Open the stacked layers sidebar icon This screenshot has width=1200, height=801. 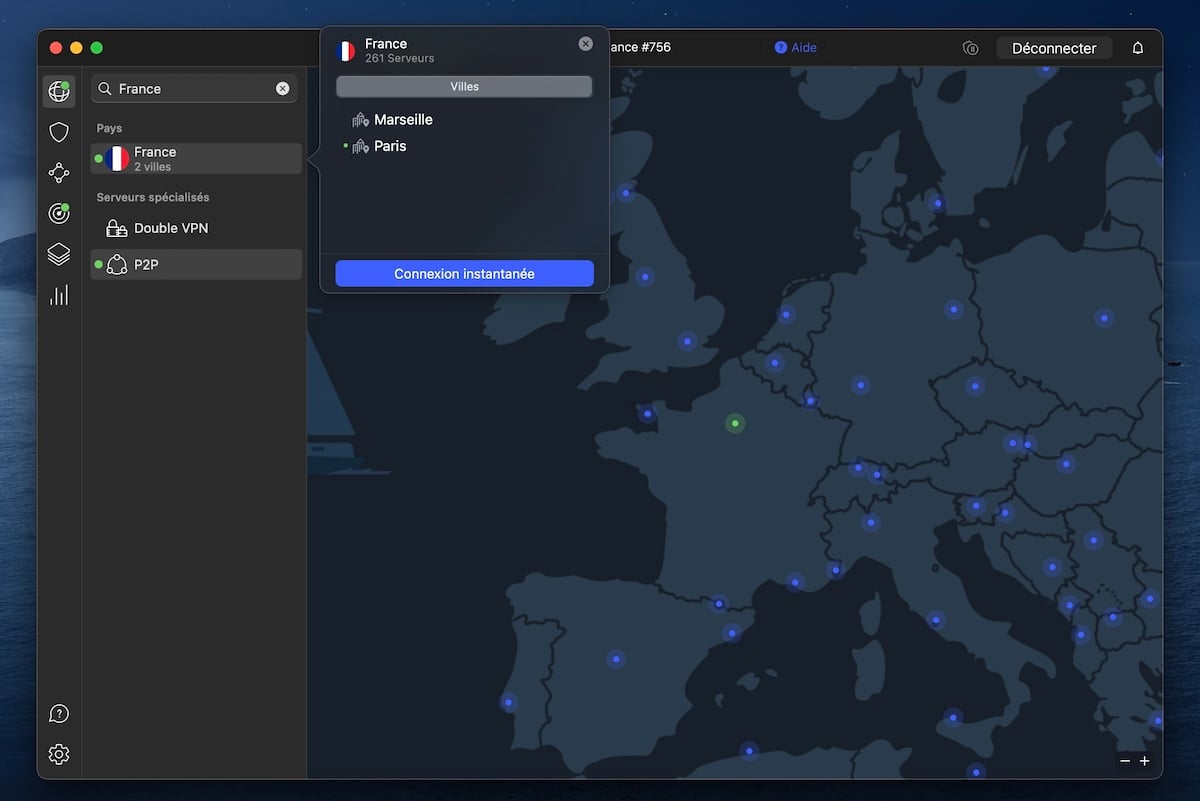59,254
